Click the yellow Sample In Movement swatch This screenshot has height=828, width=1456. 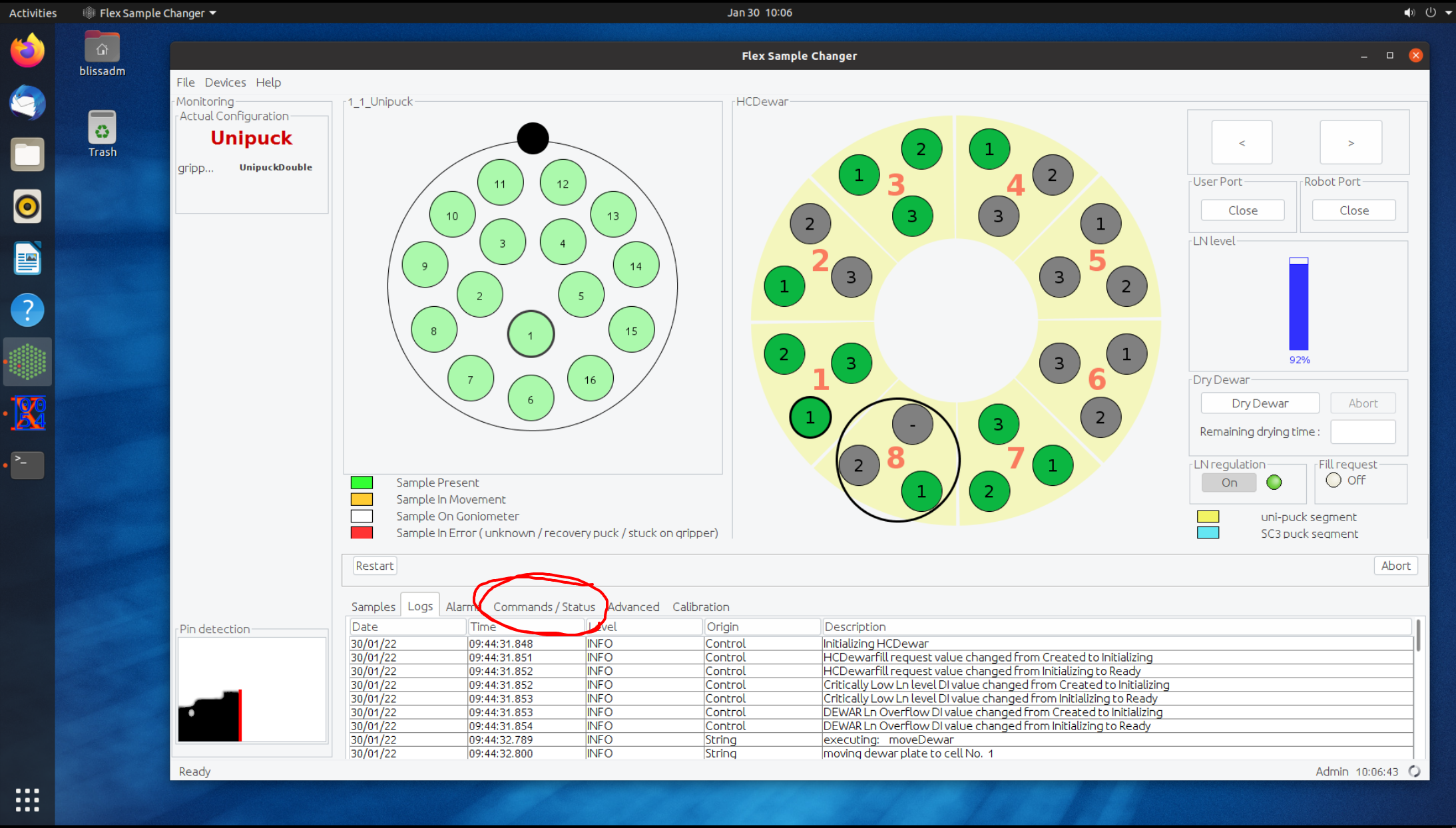362,499
